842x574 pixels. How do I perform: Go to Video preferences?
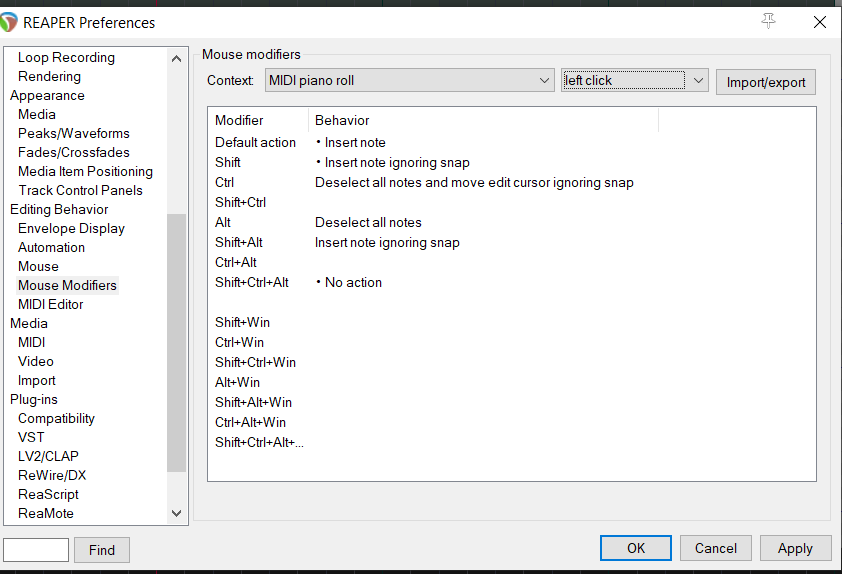(x=35, y=361)
